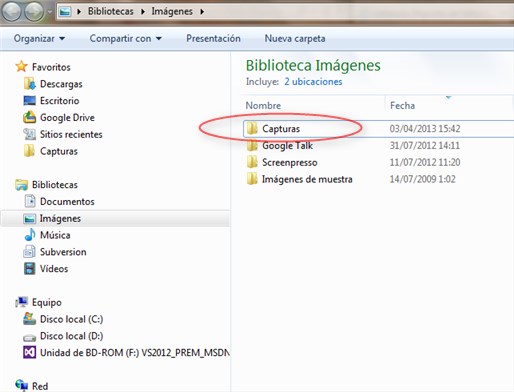
Task: Click the Red network icon
Action: pyautogui.click(x=22, y=385)
